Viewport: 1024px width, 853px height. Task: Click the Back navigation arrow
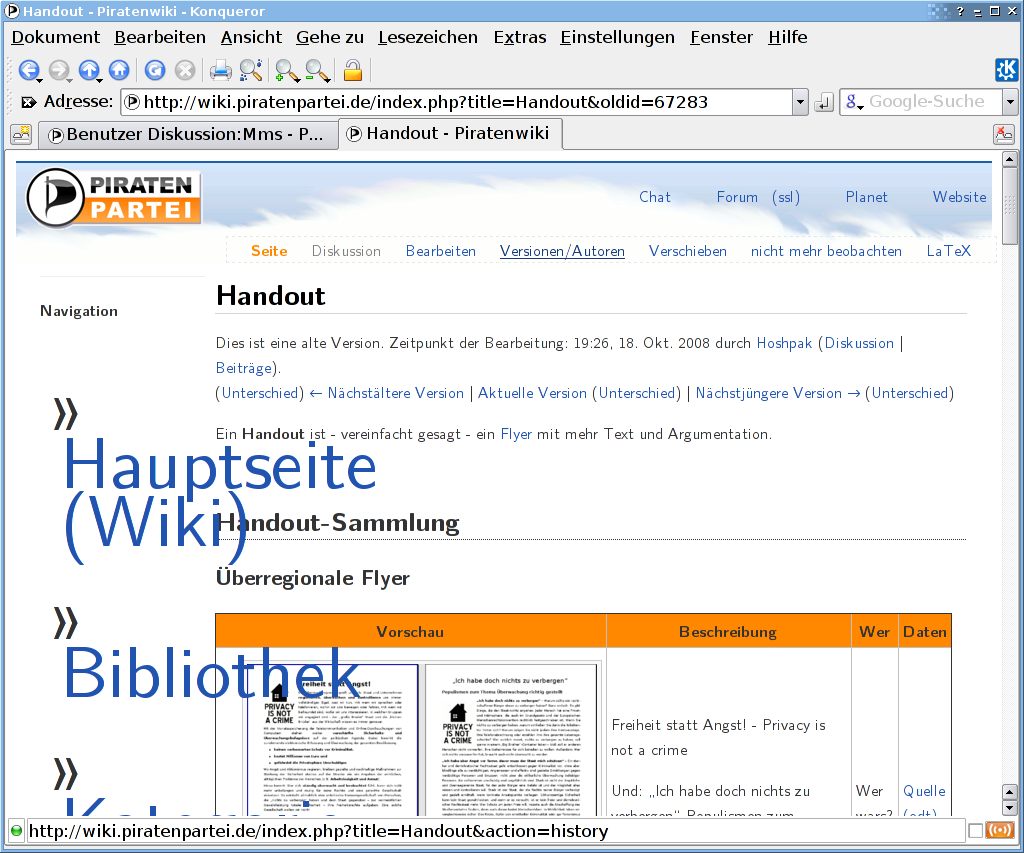27,70
